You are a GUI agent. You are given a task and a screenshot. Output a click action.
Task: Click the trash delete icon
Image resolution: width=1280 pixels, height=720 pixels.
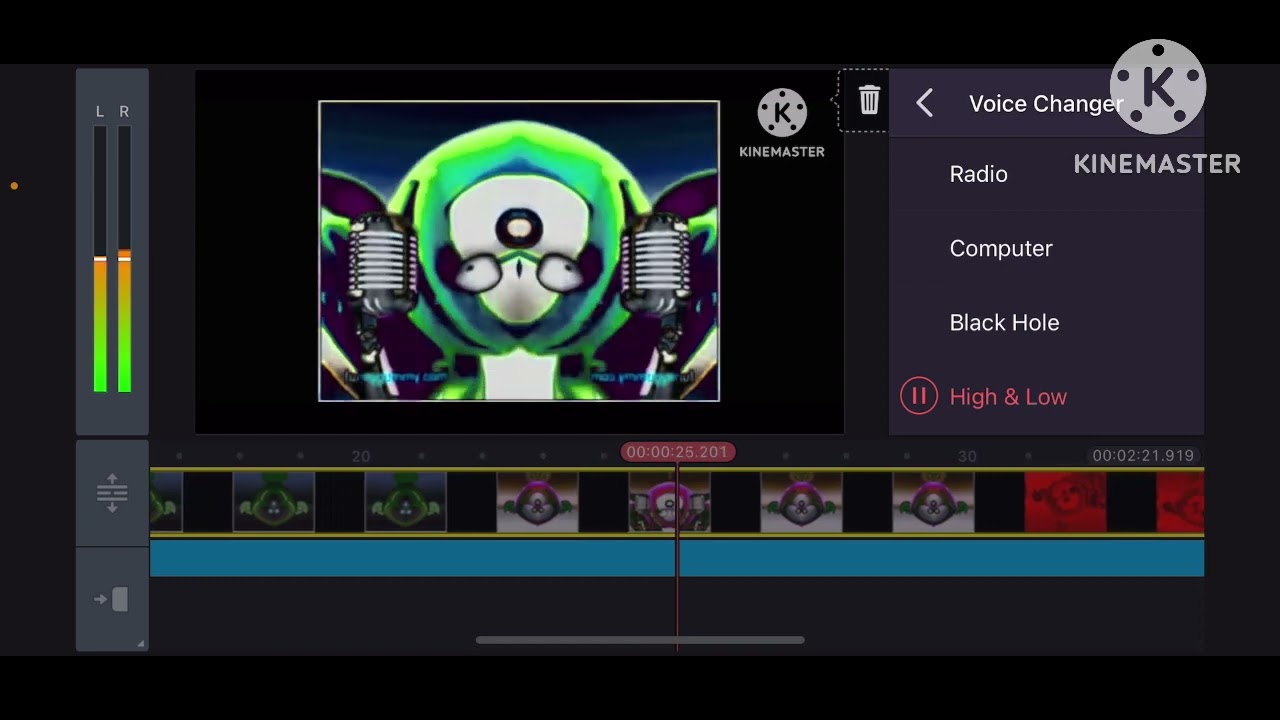(869, 100)
